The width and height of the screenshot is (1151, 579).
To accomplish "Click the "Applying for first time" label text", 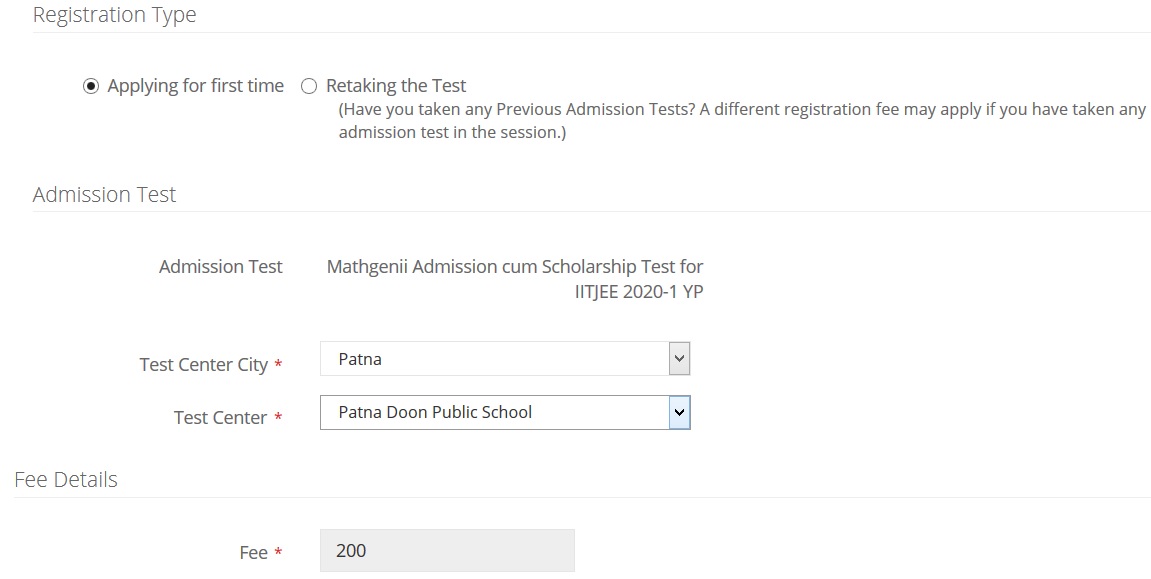I will click(195, 86).
